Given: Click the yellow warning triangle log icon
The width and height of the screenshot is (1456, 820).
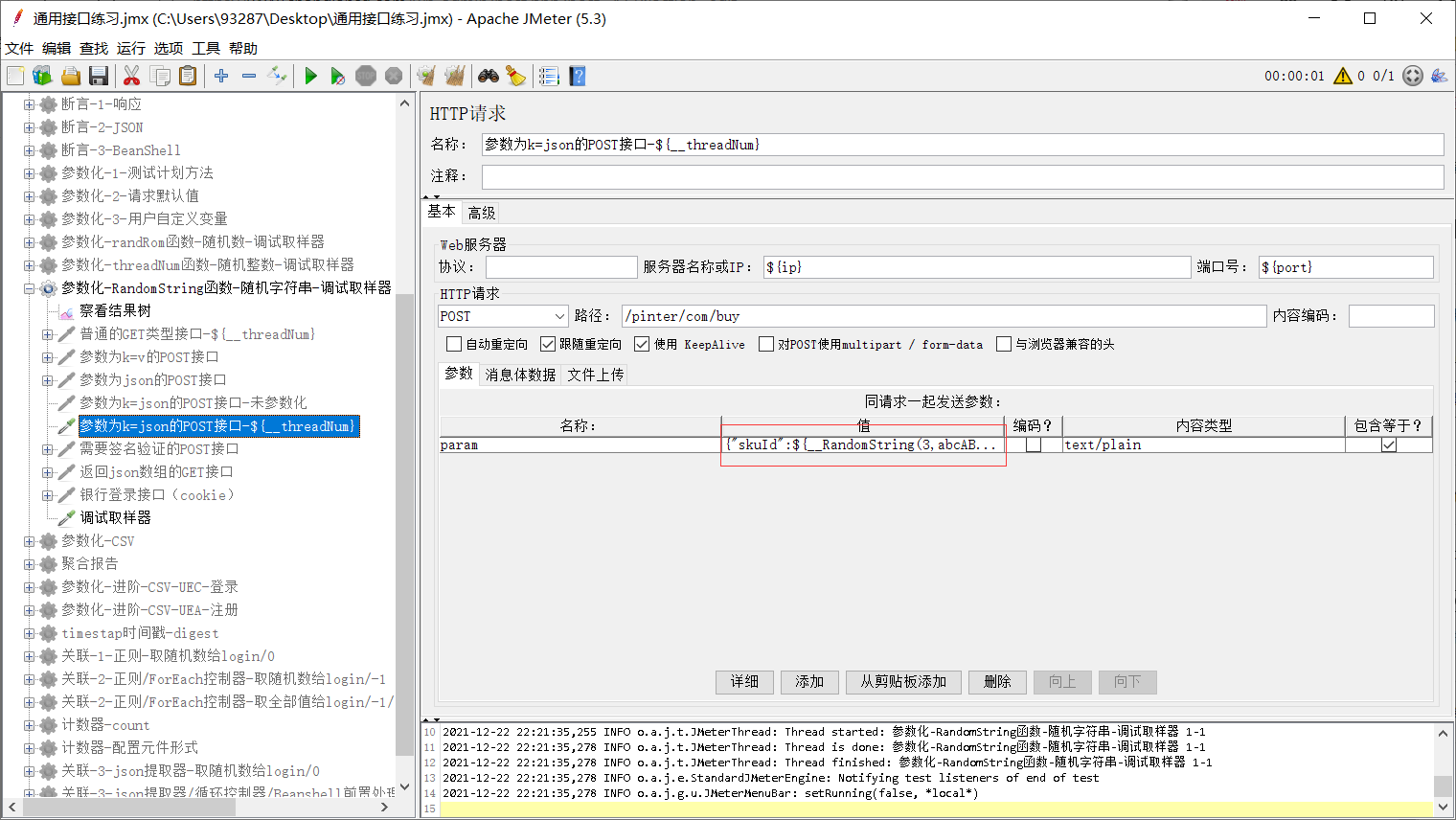Looking at the screenshot, I should tap(1343, 76).
